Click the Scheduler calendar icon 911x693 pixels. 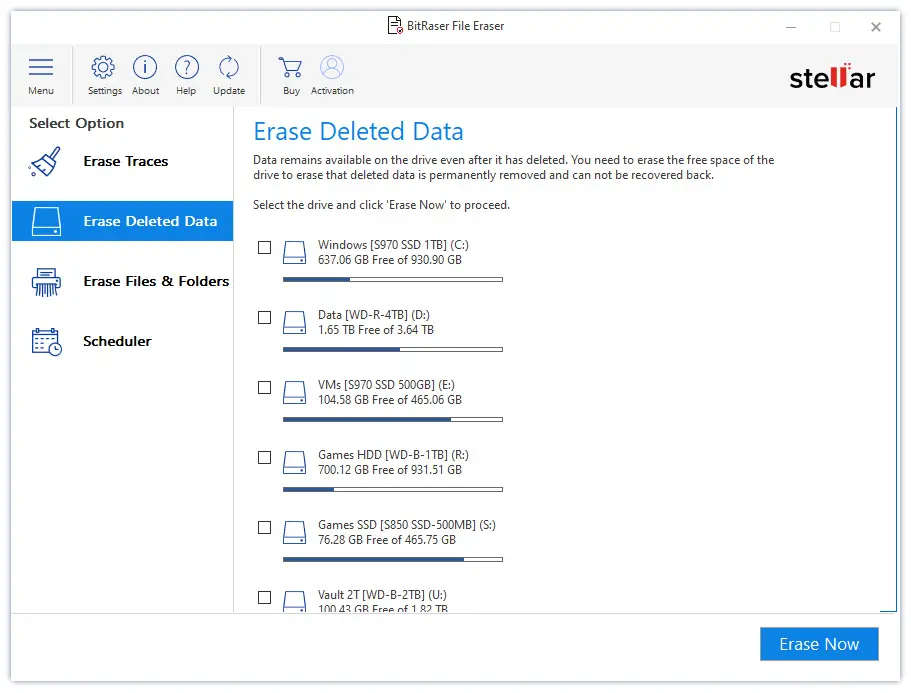pos(46,342)
